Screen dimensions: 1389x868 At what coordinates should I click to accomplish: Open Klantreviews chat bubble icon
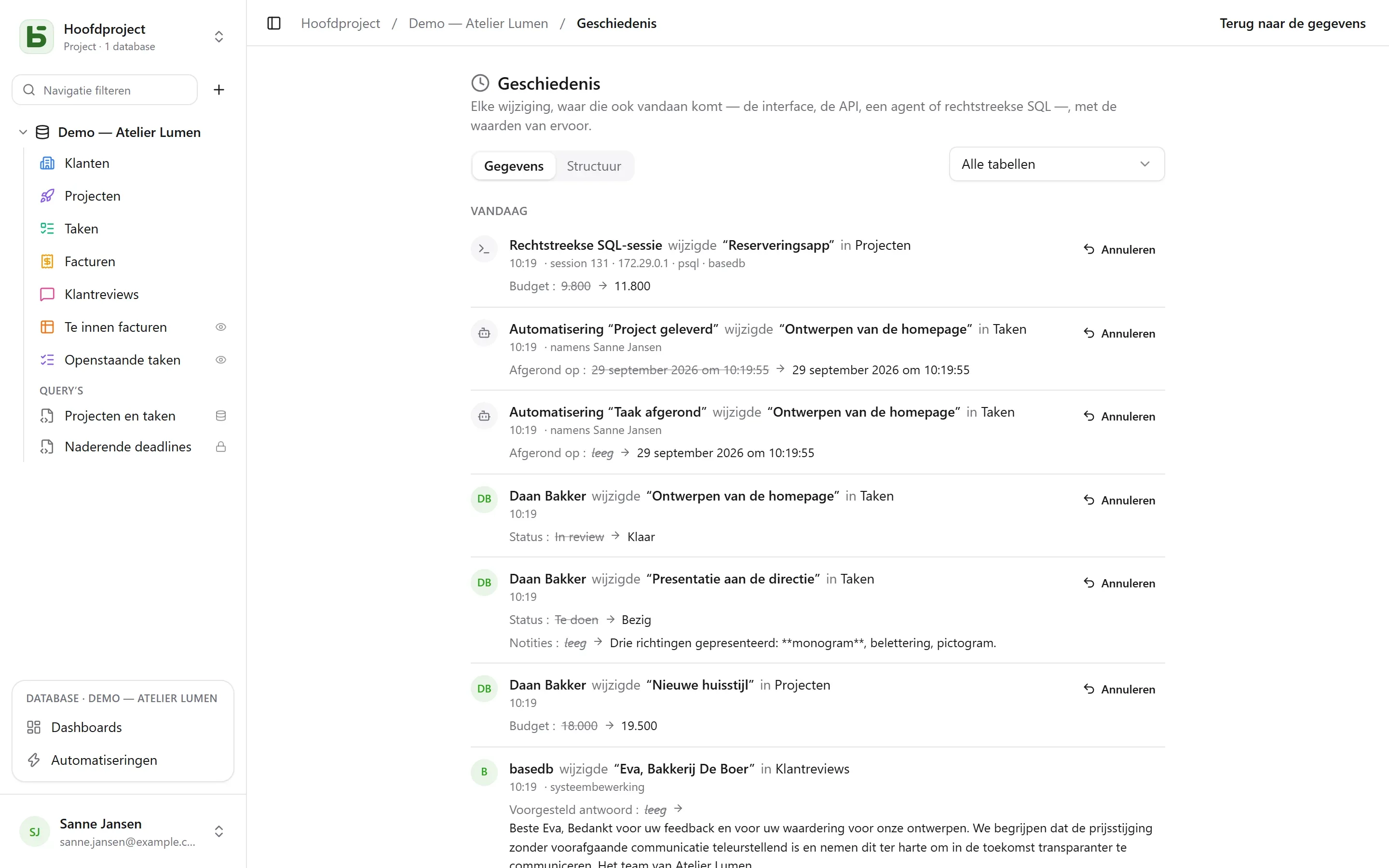47,294
